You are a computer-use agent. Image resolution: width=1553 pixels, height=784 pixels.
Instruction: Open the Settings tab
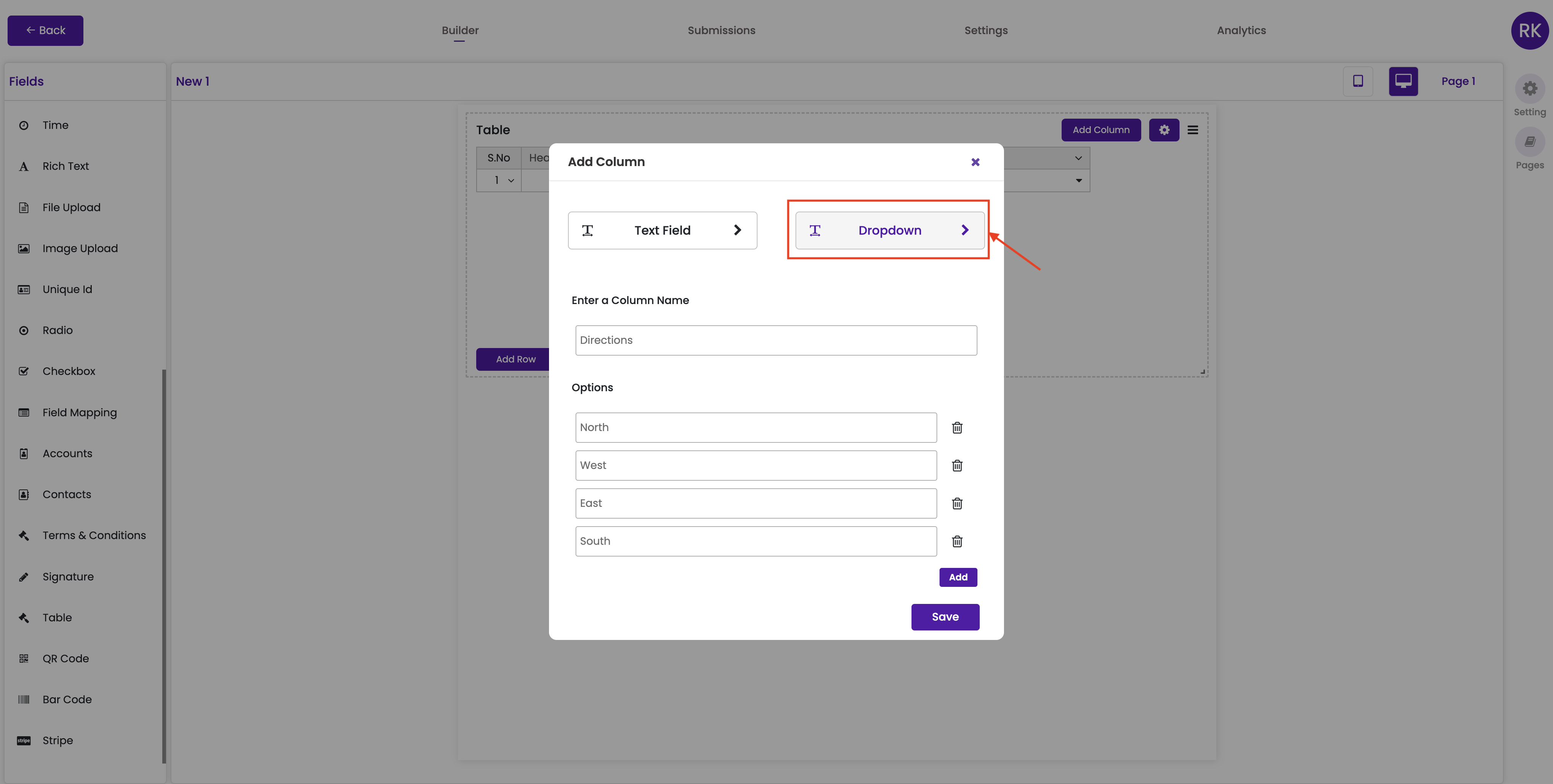point(986,31)
